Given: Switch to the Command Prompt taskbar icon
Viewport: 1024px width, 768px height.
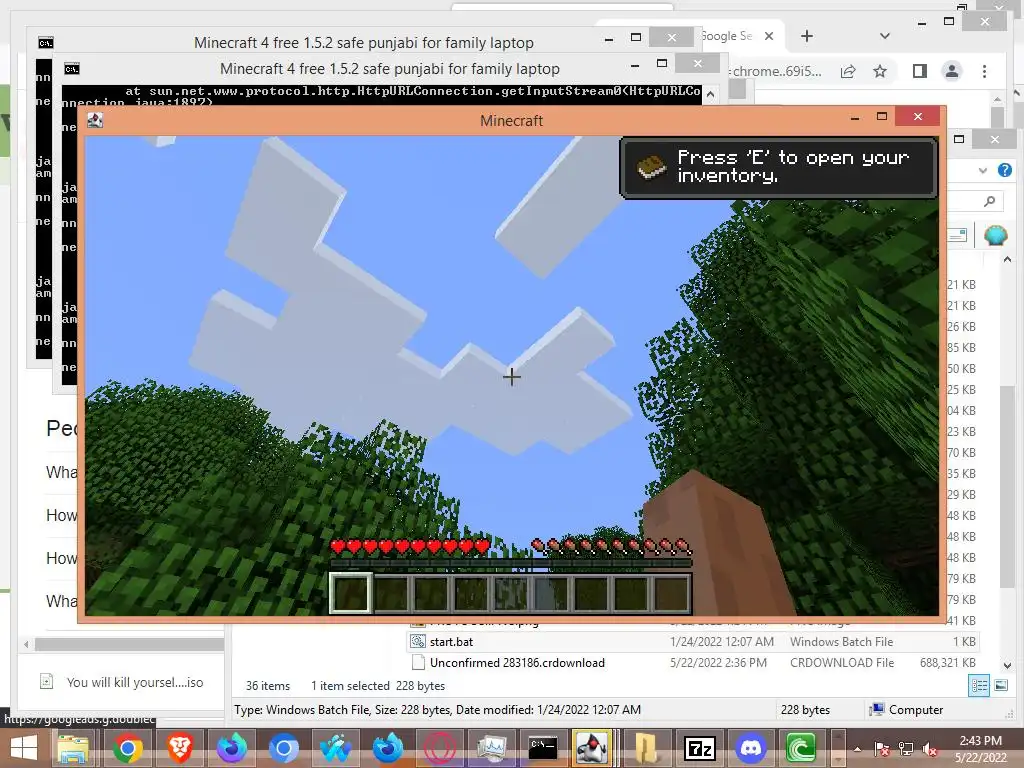Looking at the screenshot, I should (x=543, y=748).
